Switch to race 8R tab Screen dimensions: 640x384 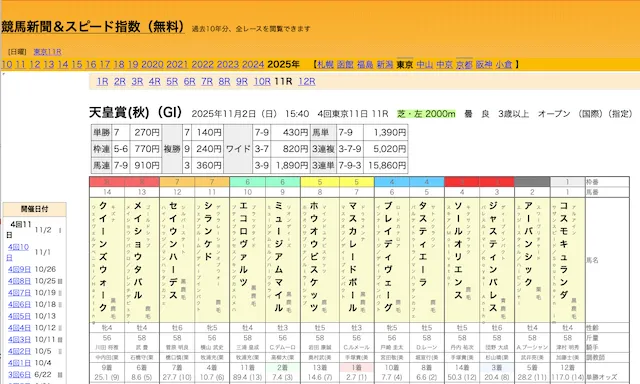[x=224, y=82]
